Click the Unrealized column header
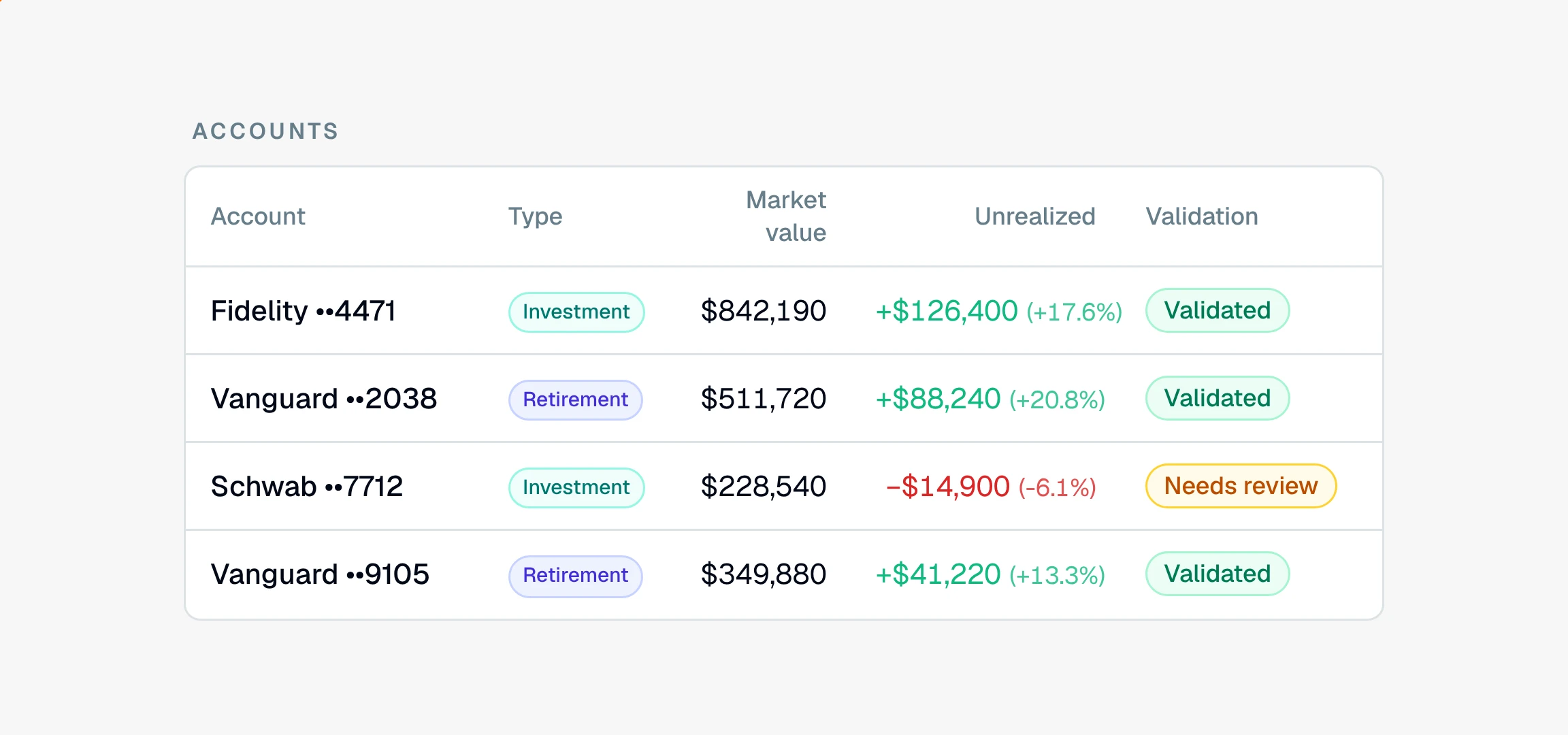 (1034, 216)
